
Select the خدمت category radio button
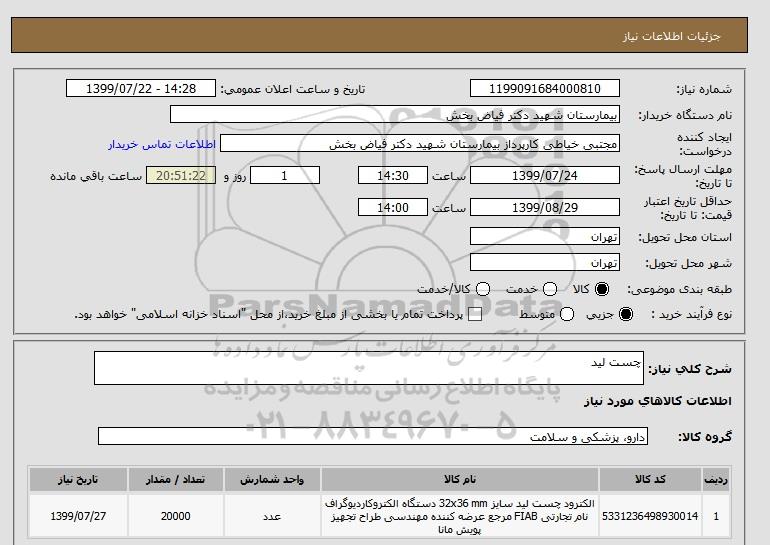(550, 289)
